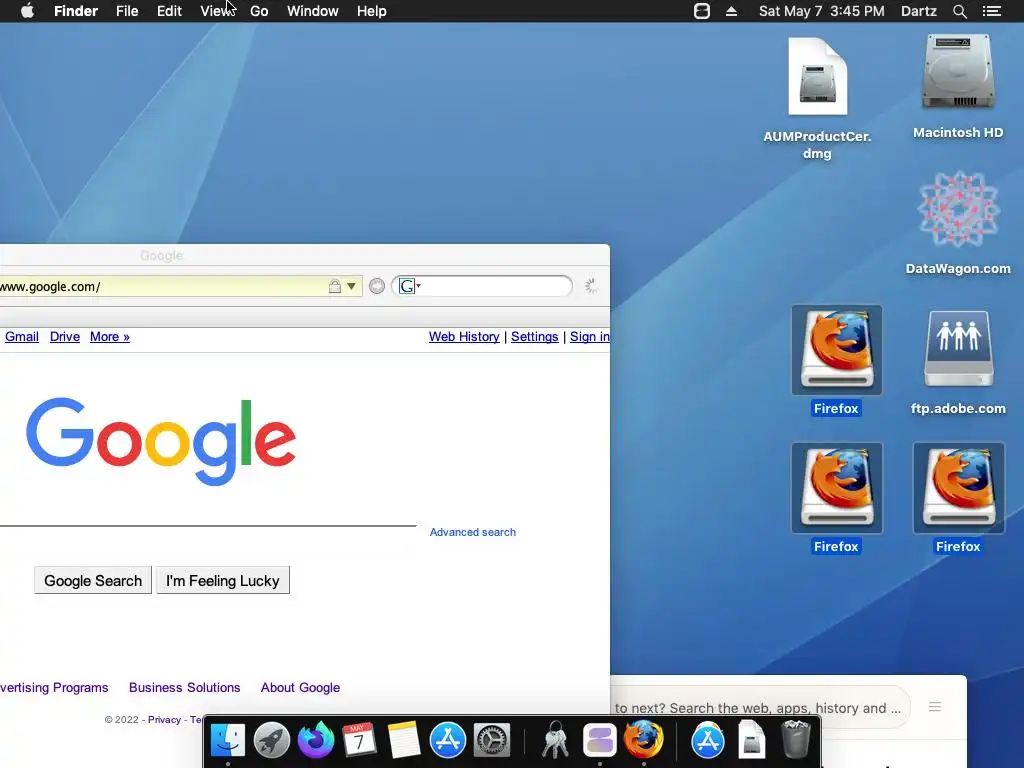Open the disk image document in Dock
Viewport: 1024px width, 768px height.
pyautogui.click(x=752, y=740)
